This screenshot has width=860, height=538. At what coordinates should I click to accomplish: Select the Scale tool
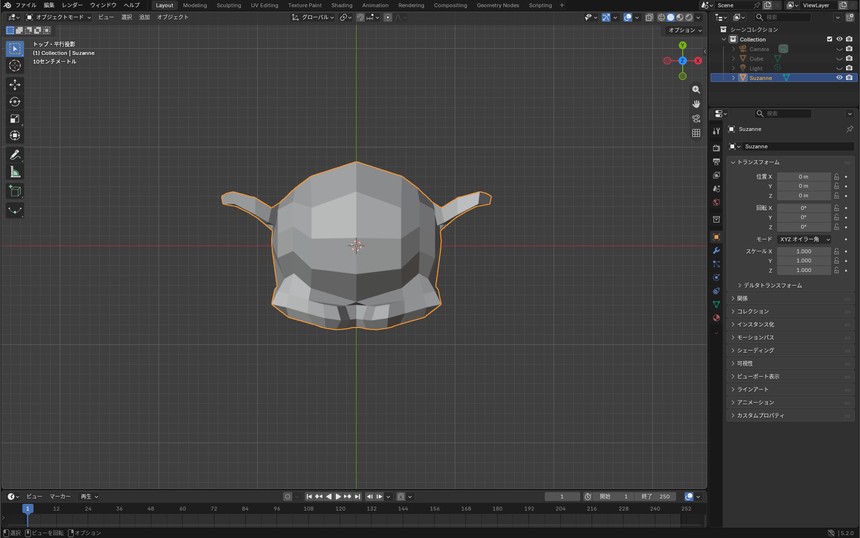(x=15, y=118)
